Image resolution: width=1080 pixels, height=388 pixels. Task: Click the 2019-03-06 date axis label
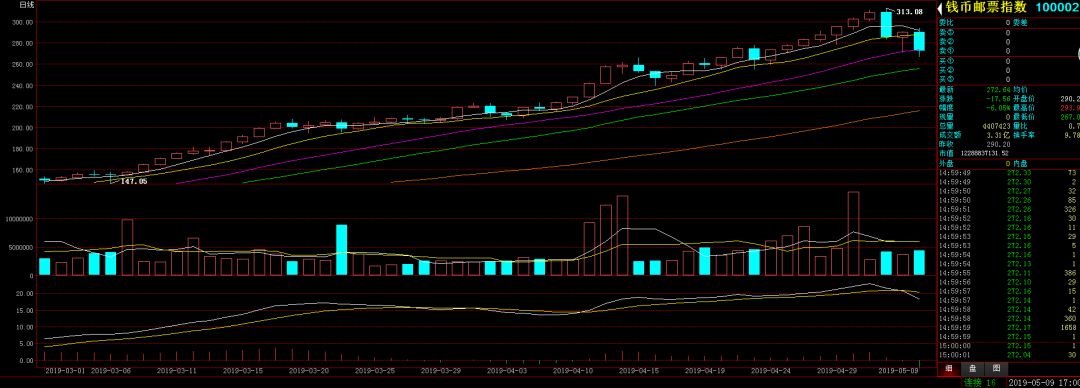[112, 370]
